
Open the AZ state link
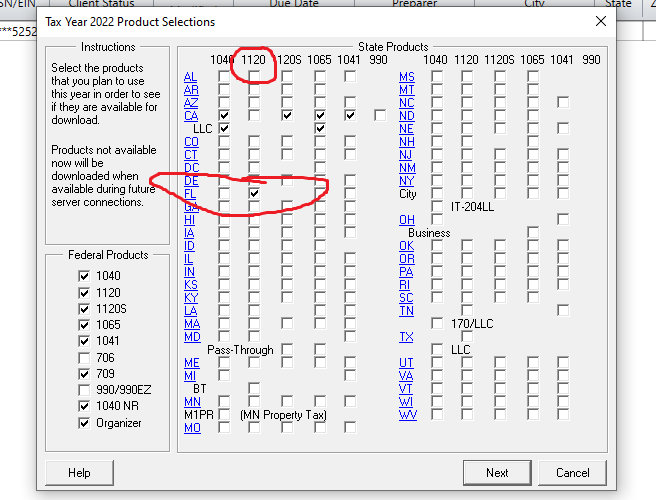tap(191, 103)
